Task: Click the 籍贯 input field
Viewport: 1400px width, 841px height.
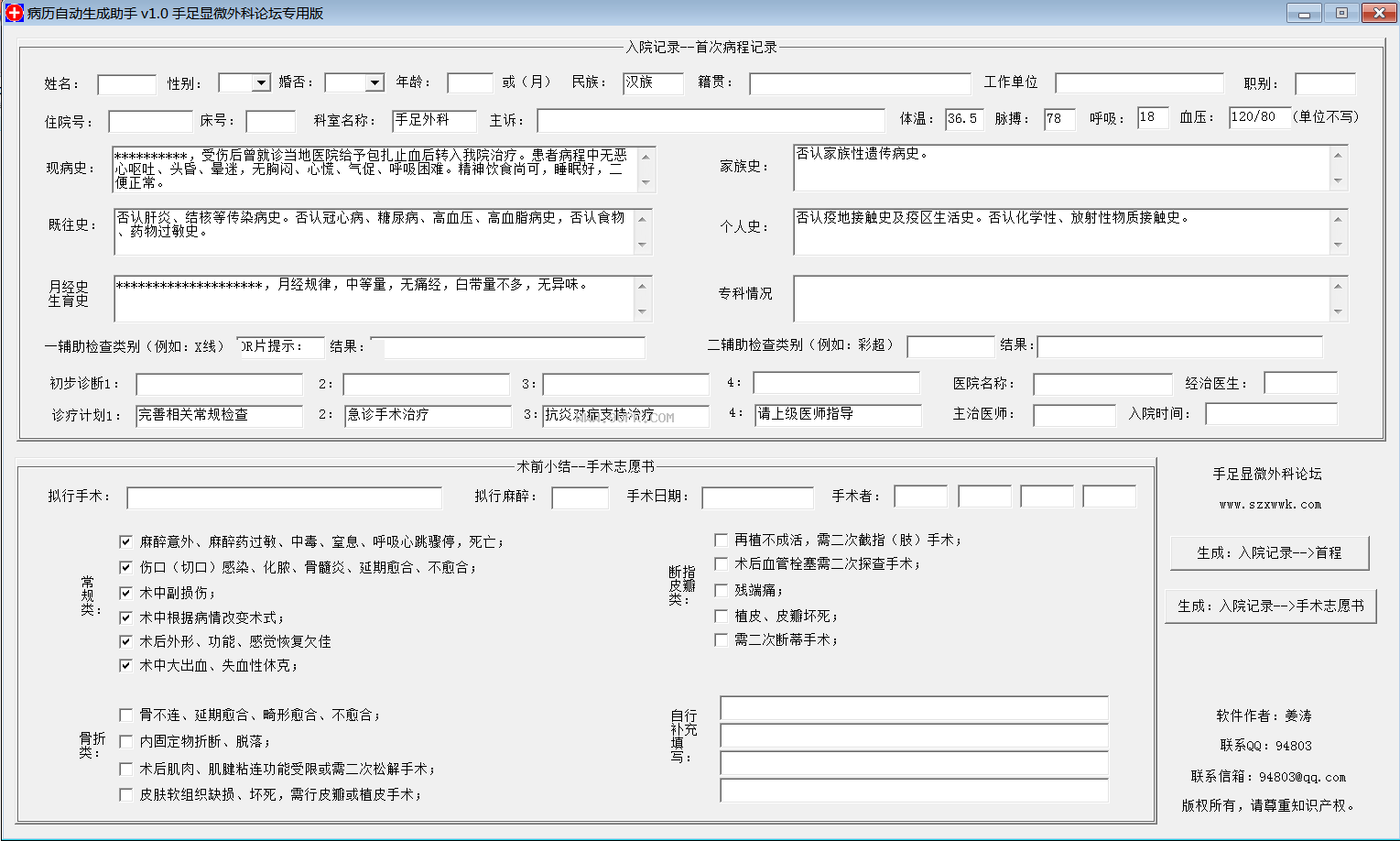Action: (860, 83)
